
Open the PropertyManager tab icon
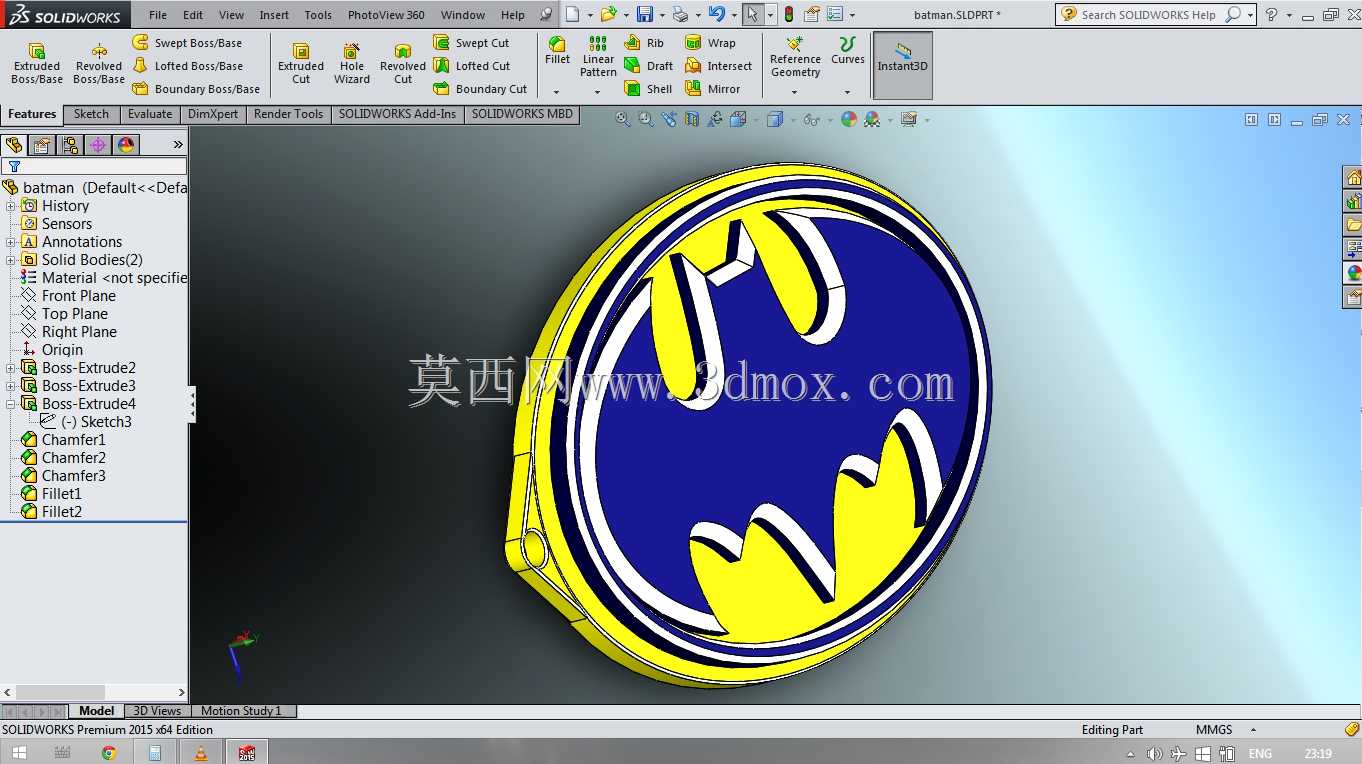pyautogui.click(x=42, y=145)
